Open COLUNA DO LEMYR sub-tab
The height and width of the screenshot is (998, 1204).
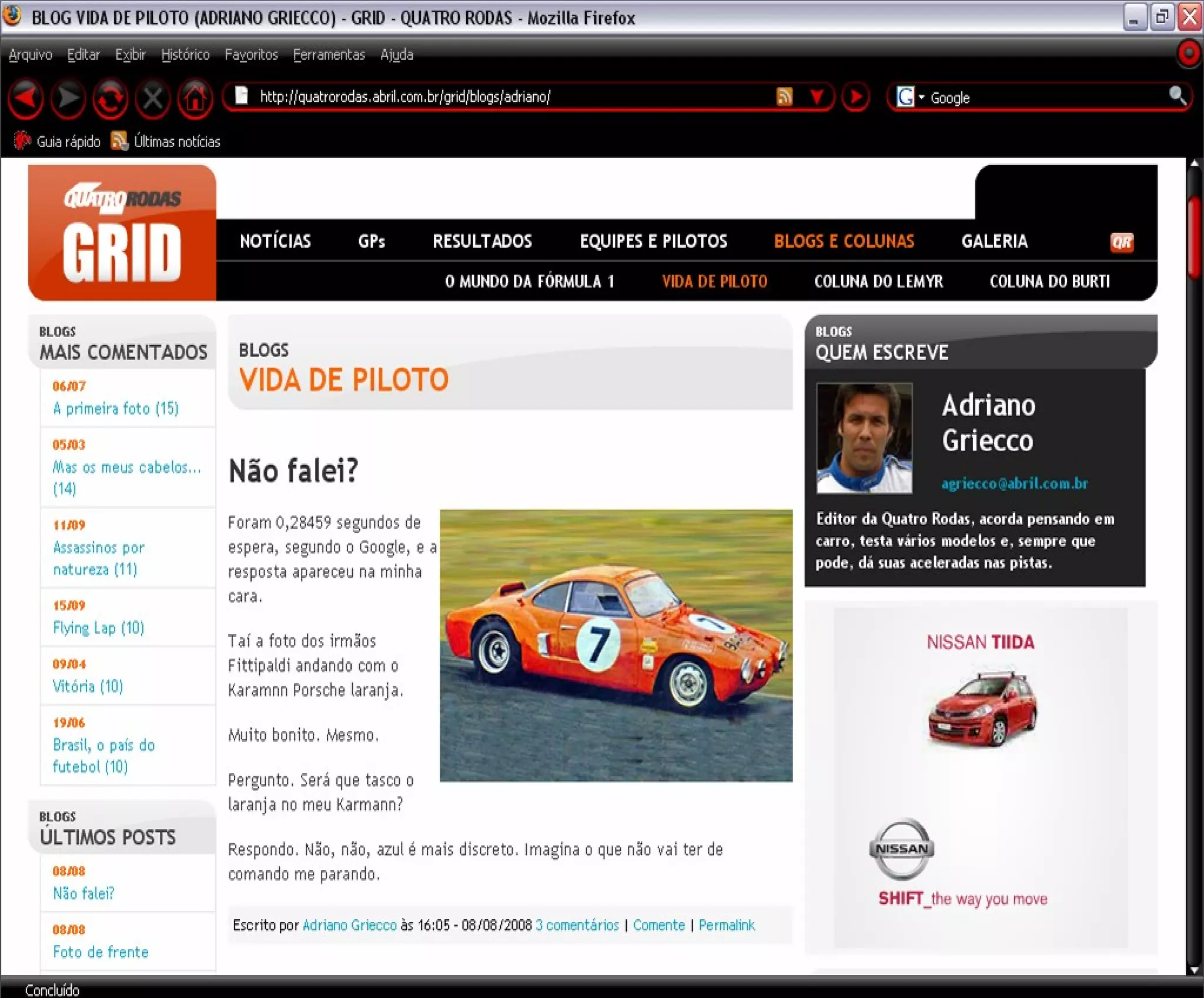(878, 281)
